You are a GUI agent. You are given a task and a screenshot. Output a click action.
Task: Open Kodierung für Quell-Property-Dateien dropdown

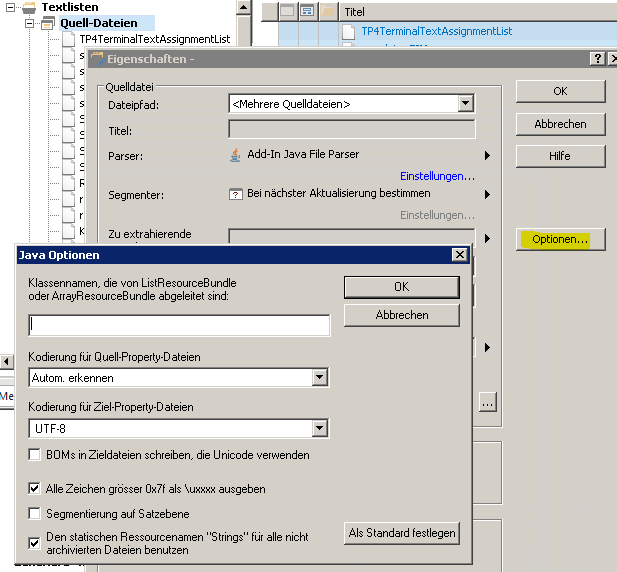pos(319,378)
